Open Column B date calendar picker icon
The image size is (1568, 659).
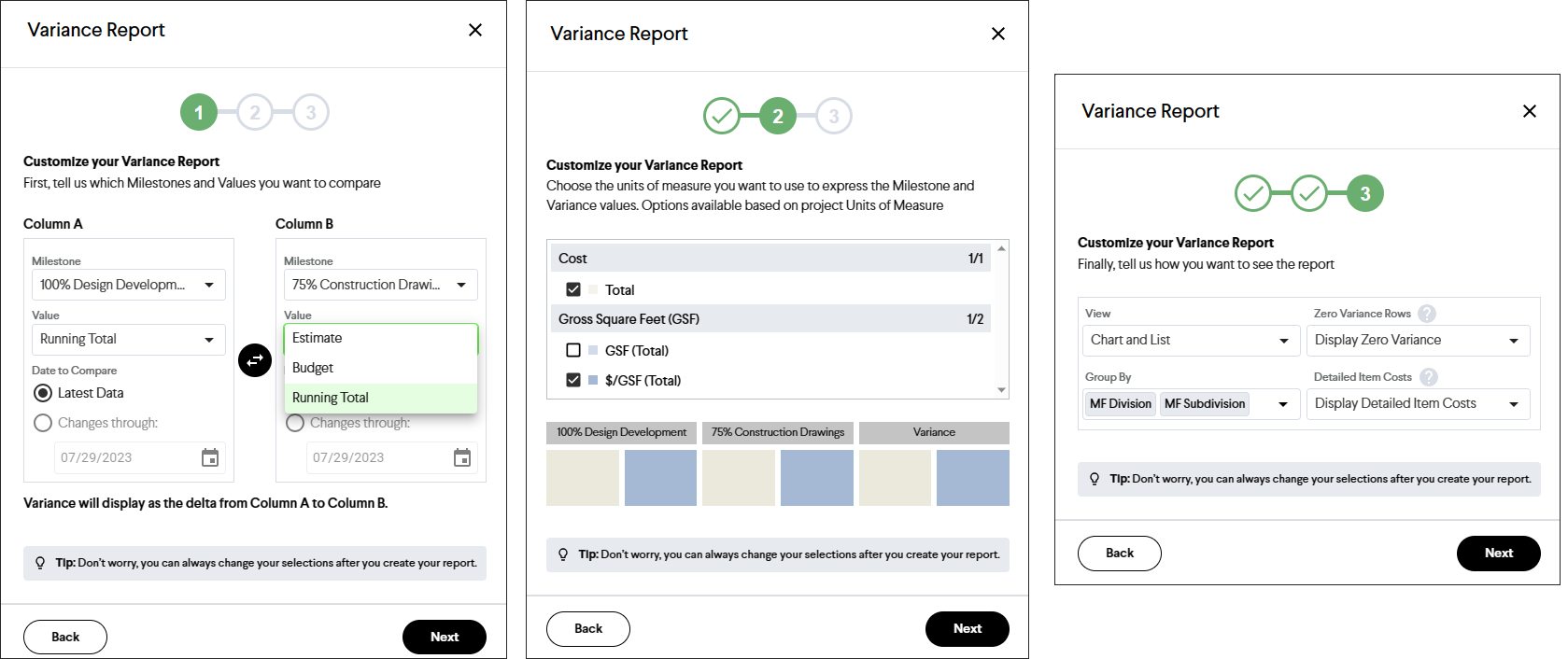[462, 457]
